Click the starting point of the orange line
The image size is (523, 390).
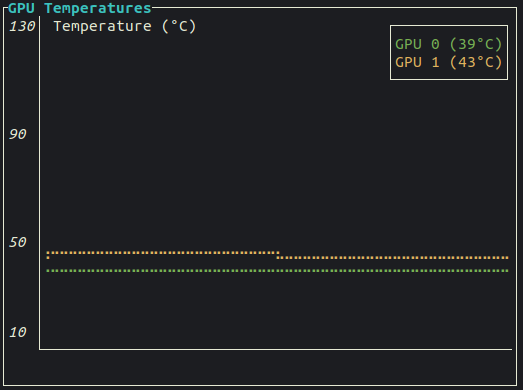pos(48,255)
